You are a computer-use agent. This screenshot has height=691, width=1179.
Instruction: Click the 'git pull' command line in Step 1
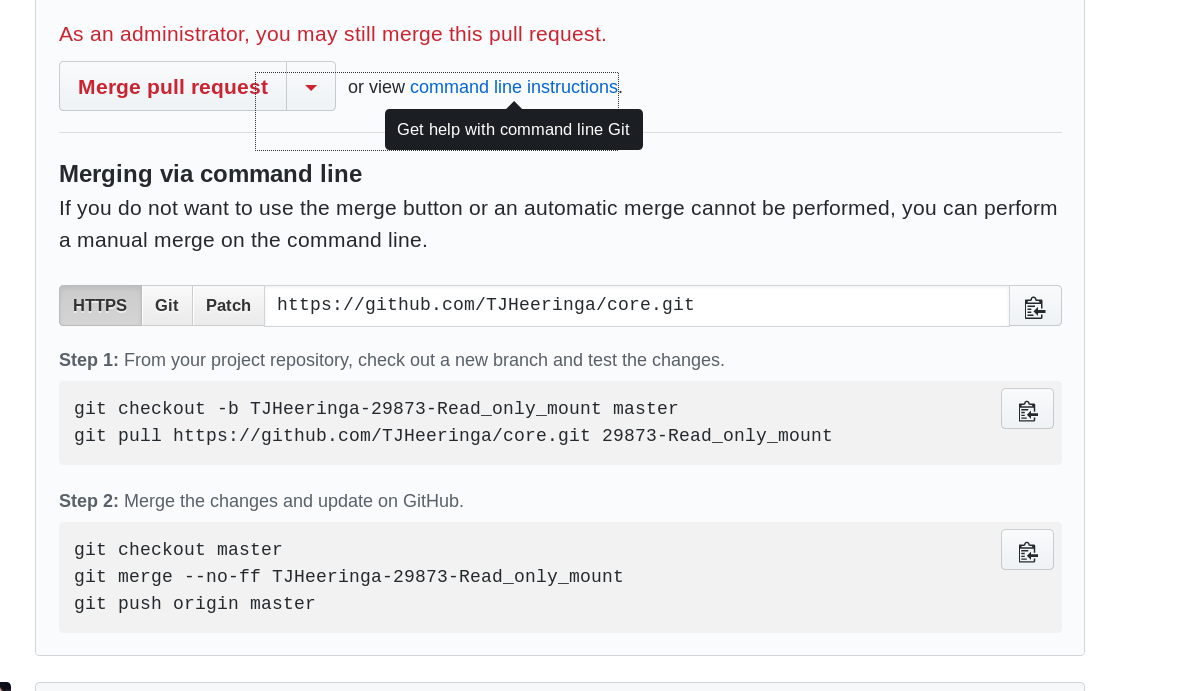pyautogui.click(x=453, y=436)
